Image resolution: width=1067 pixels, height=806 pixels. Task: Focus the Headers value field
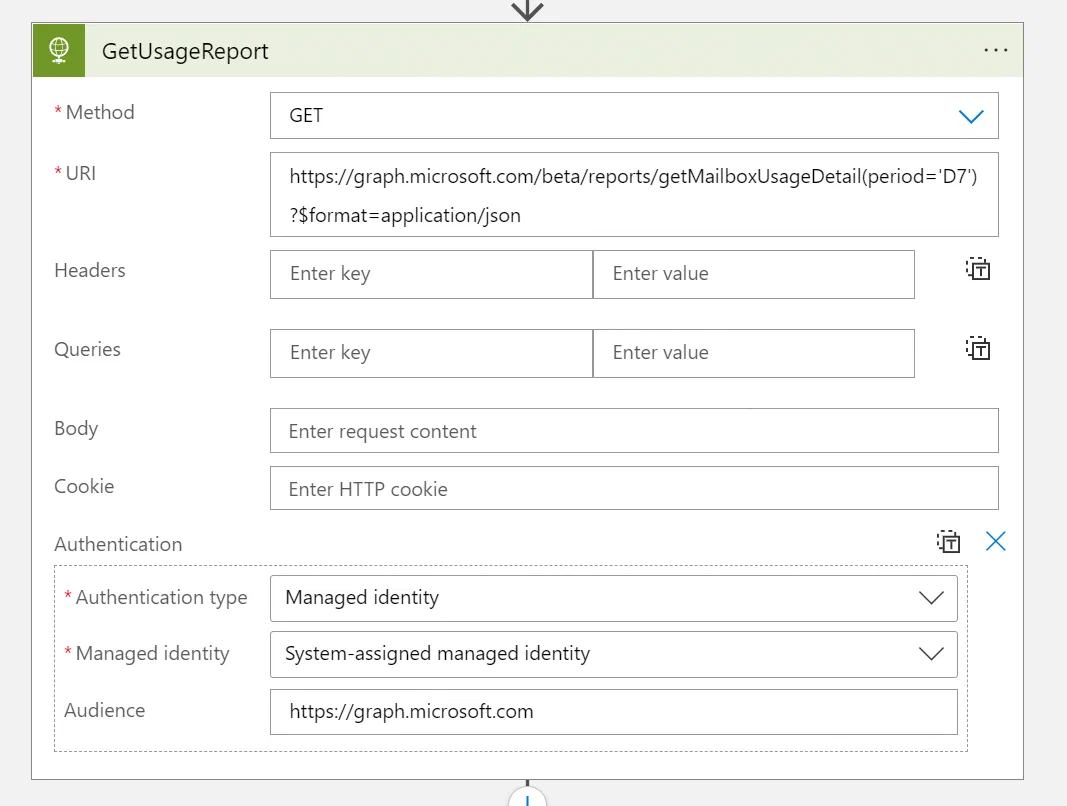pyautogui.click(x=754, y=274)
